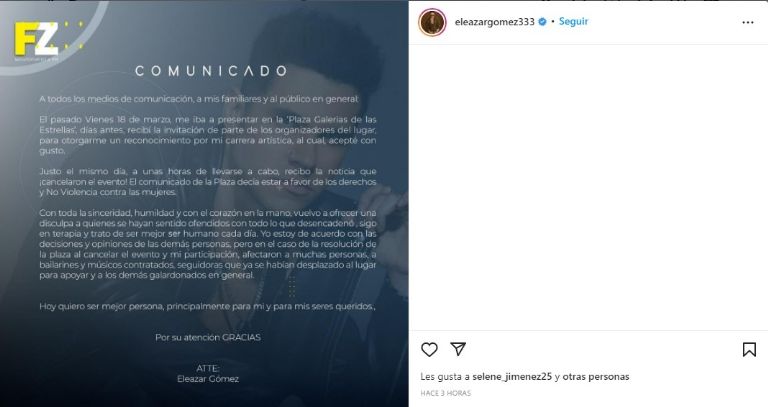Like the post with the heart icon

coord(429,349)
